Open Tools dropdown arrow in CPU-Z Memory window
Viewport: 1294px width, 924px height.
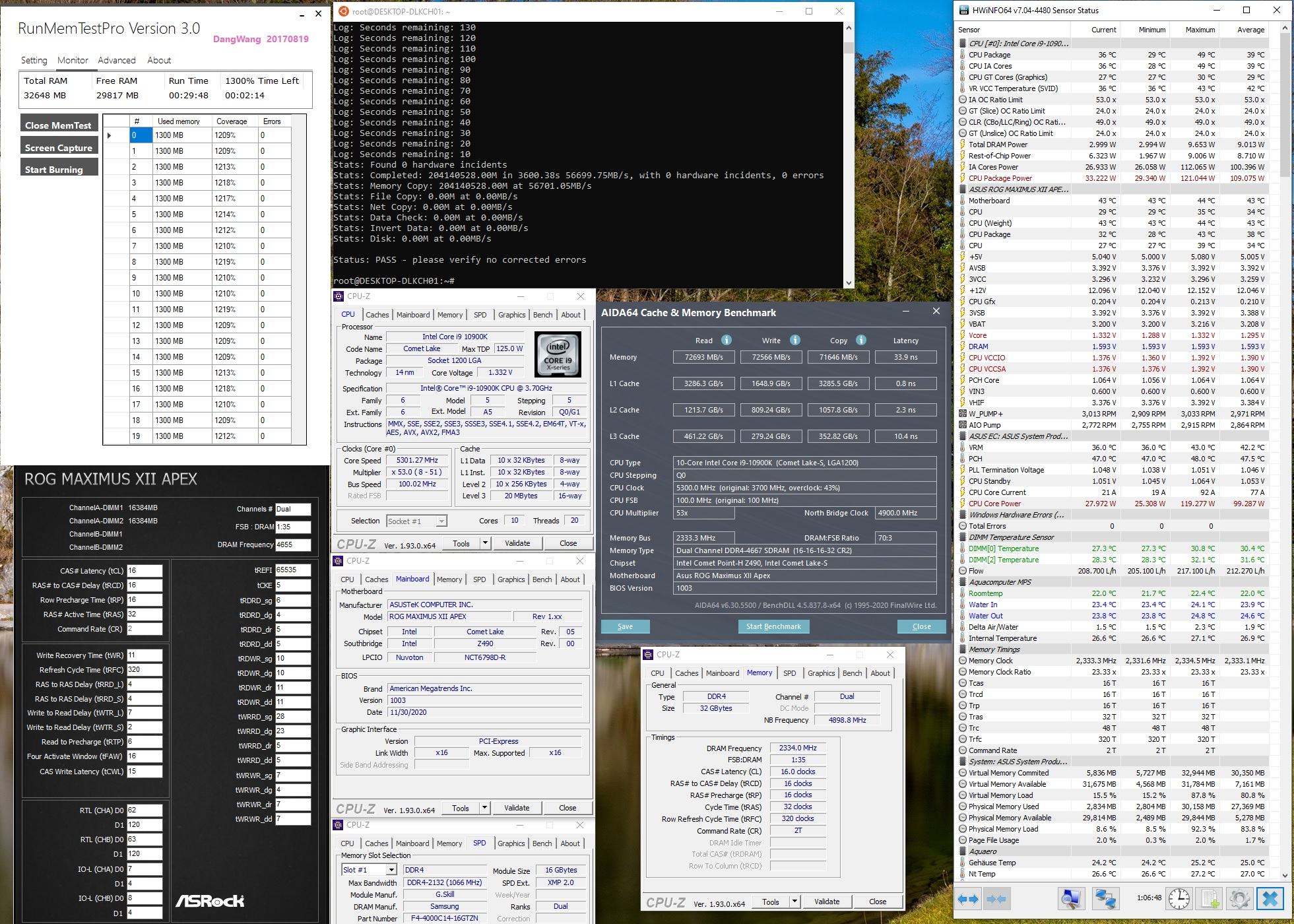coord(794,902)
